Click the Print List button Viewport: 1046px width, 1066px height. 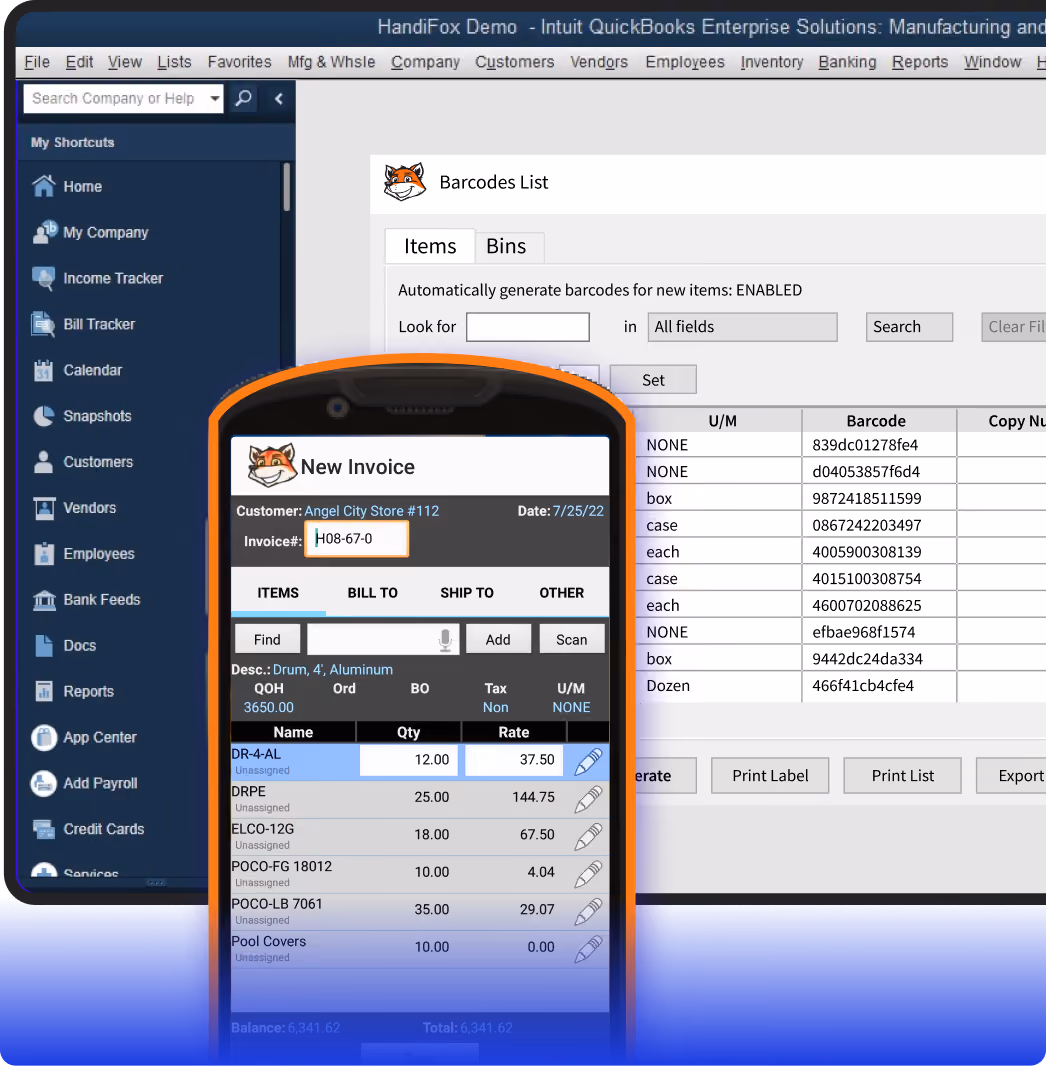tap(903, 776)
